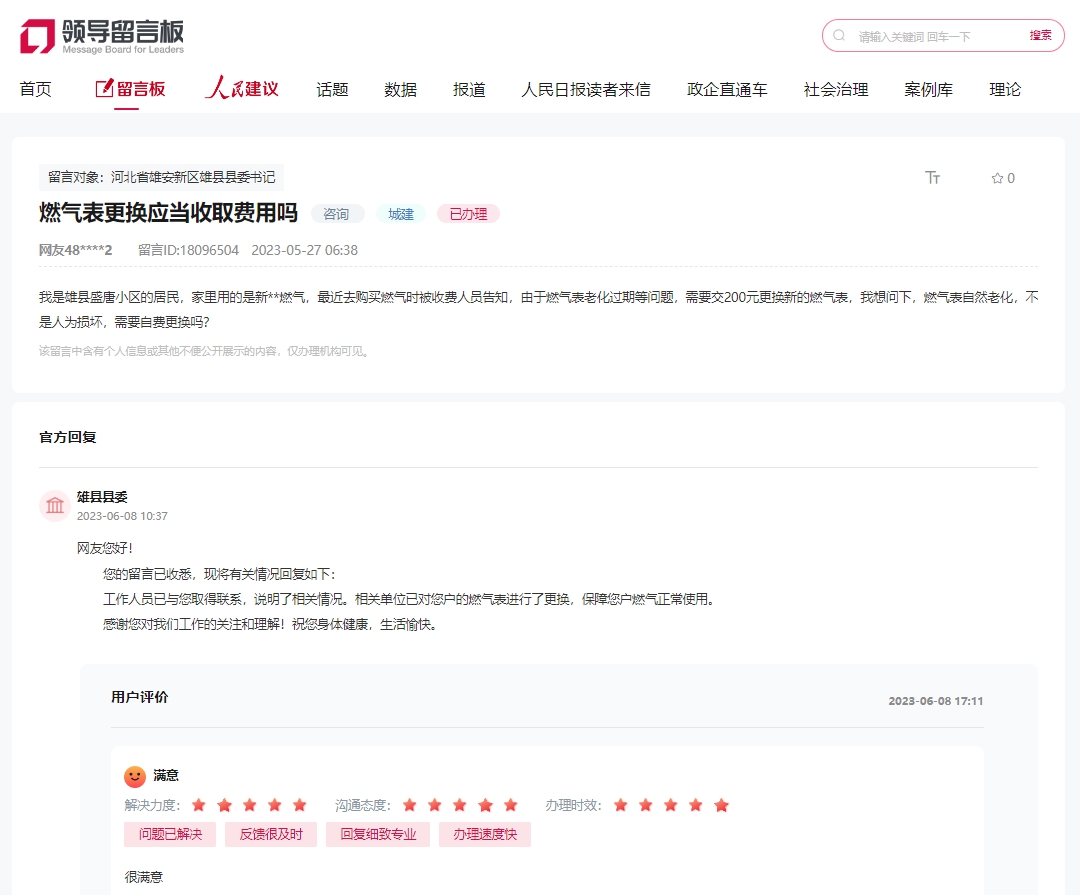Select the 咨询 category tag
Image resolution: width=1080 pixels, height=895 pixels.
click(x=337, y=214)
